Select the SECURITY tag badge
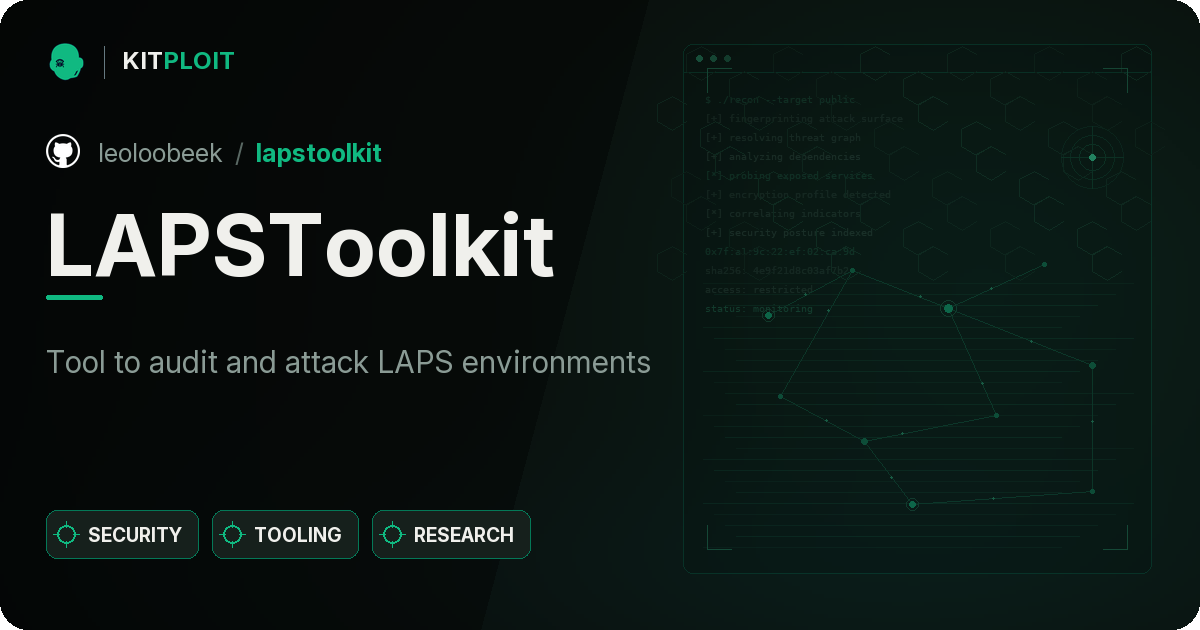 [x=122, y=535]
